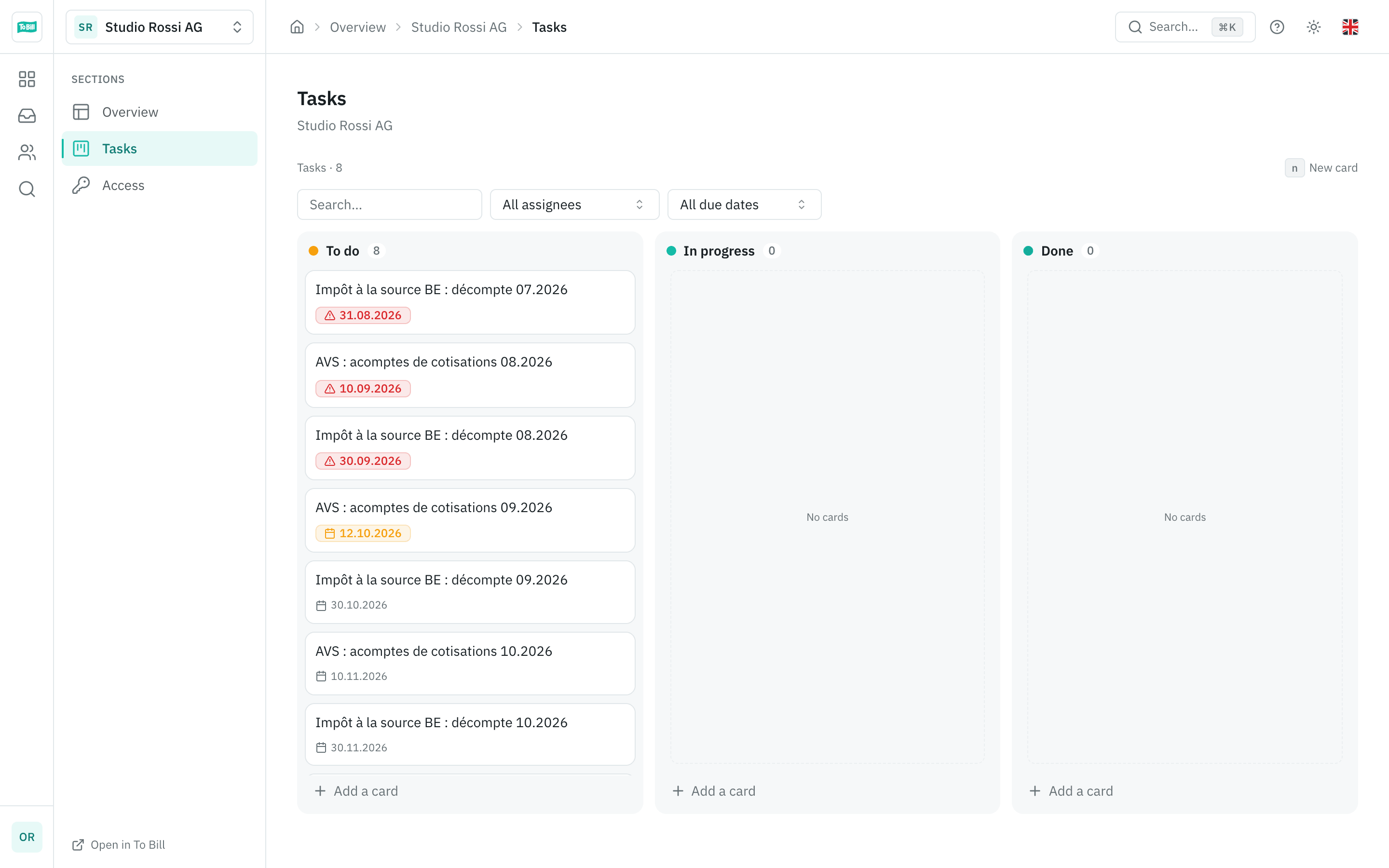Click the To Bill logo icon
The image size is (1389, 868).
[27, 27]
